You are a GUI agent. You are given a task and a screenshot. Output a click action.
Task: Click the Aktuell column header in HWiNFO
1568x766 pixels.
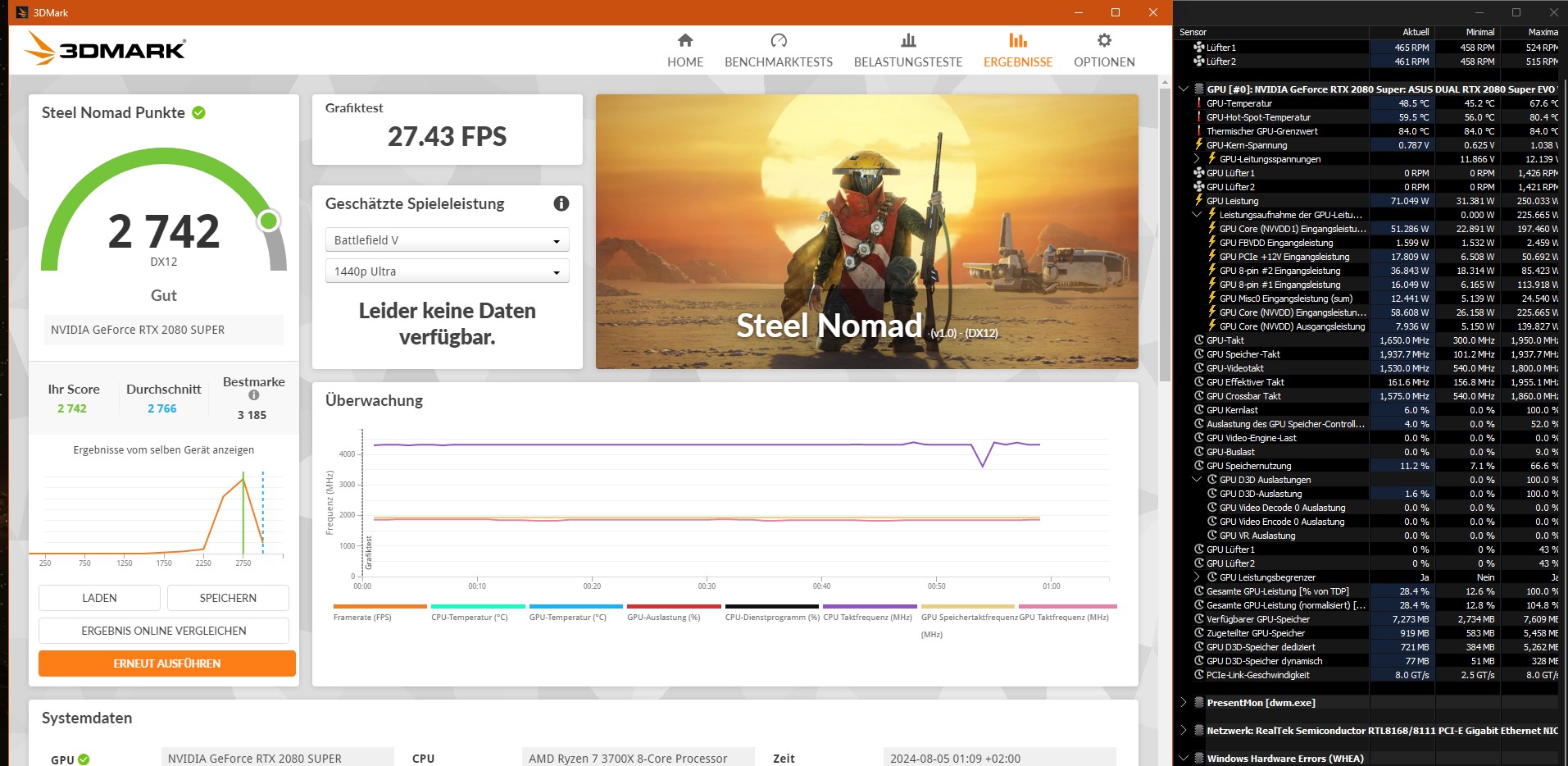tap(1402, 32)
